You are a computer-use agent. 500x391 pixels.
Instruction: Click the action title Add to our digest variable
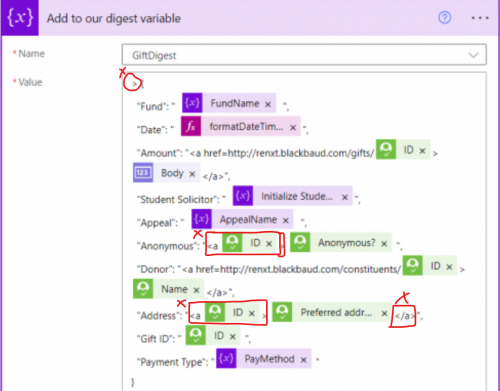coord(114,18)
